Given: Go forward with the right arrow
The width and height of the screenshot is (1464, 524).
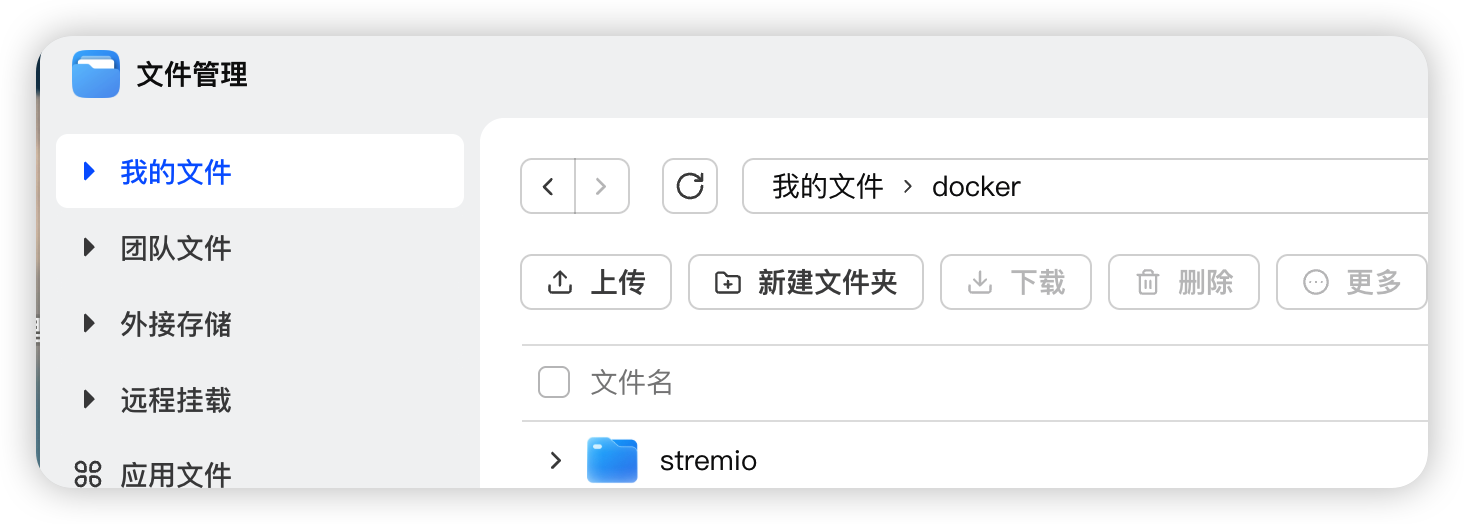Looking at the screenshot, I should (601, 186).
